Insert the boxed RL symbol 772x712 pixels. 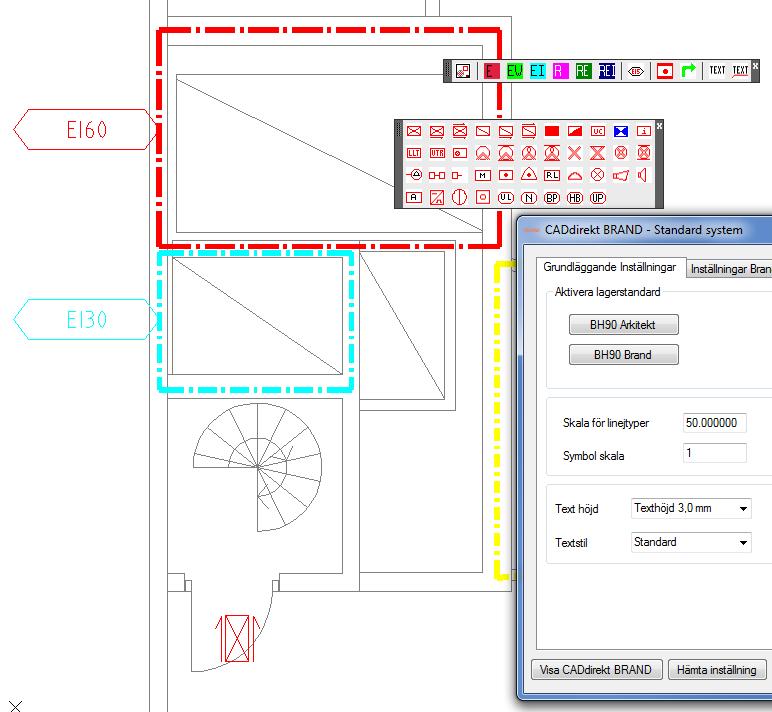[551, 175]
